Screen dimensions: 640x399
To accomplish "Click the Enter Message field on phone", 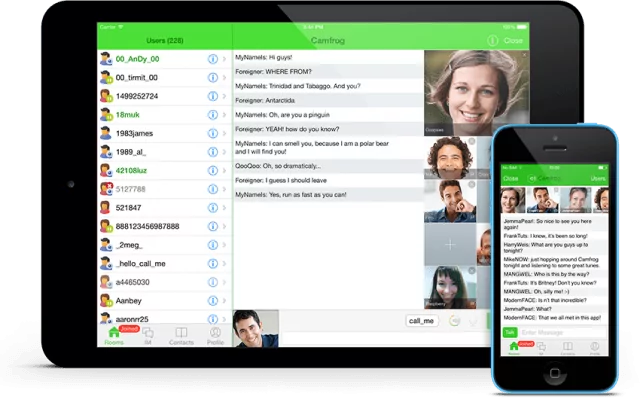I will [563, 332].
